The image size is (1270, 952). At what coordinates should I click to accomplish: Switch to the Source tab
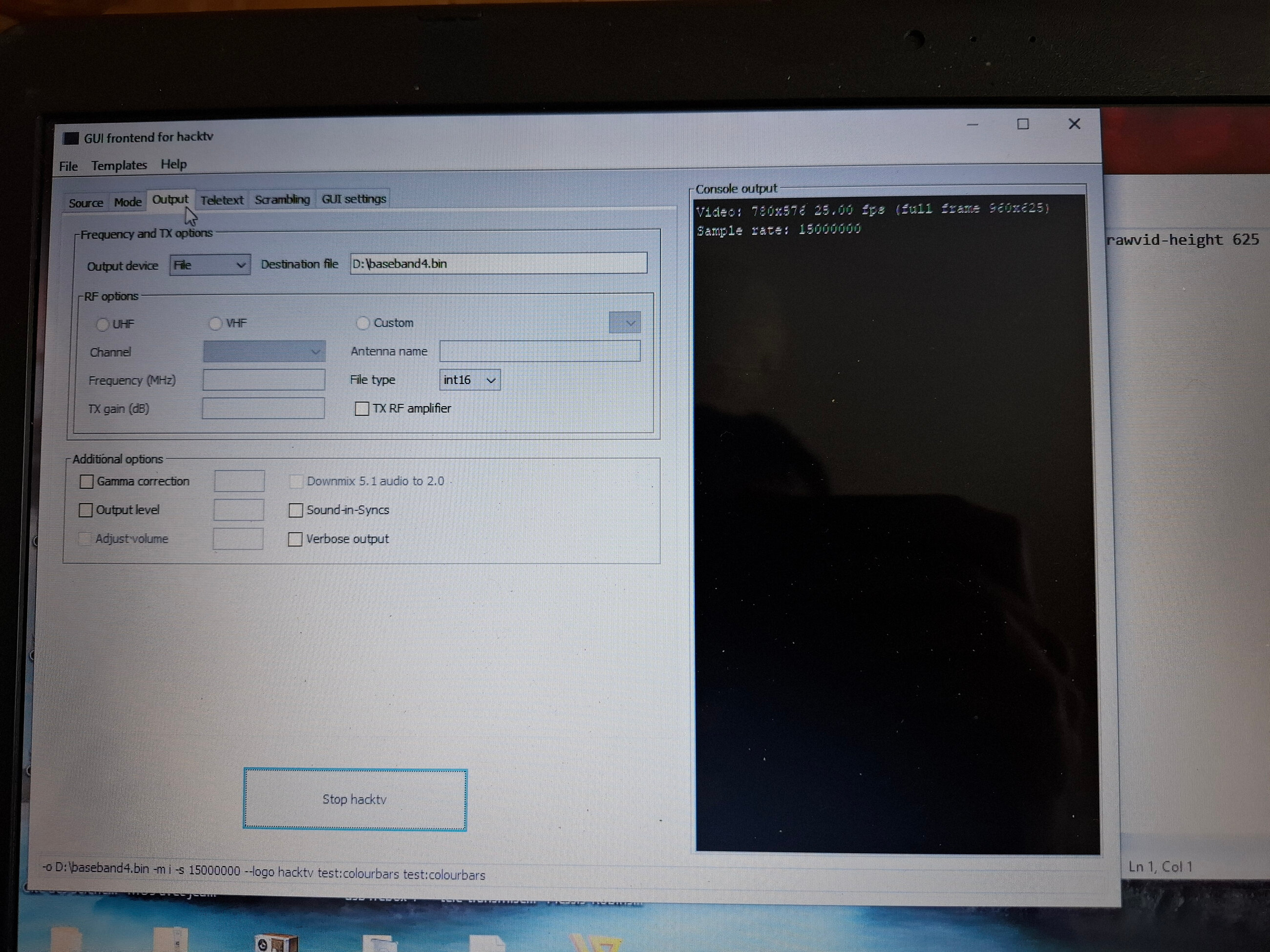click(x=85, y=203)
